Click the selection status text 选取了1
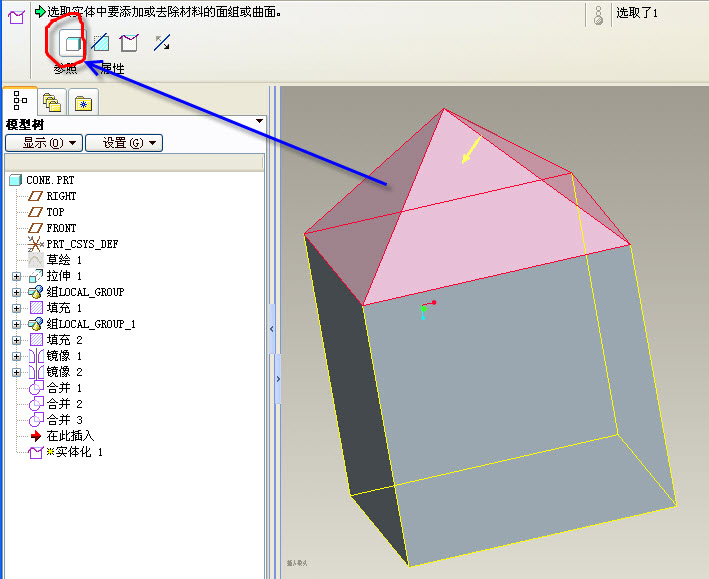Screen dimensions: 709x579 (x=637, y=13)
